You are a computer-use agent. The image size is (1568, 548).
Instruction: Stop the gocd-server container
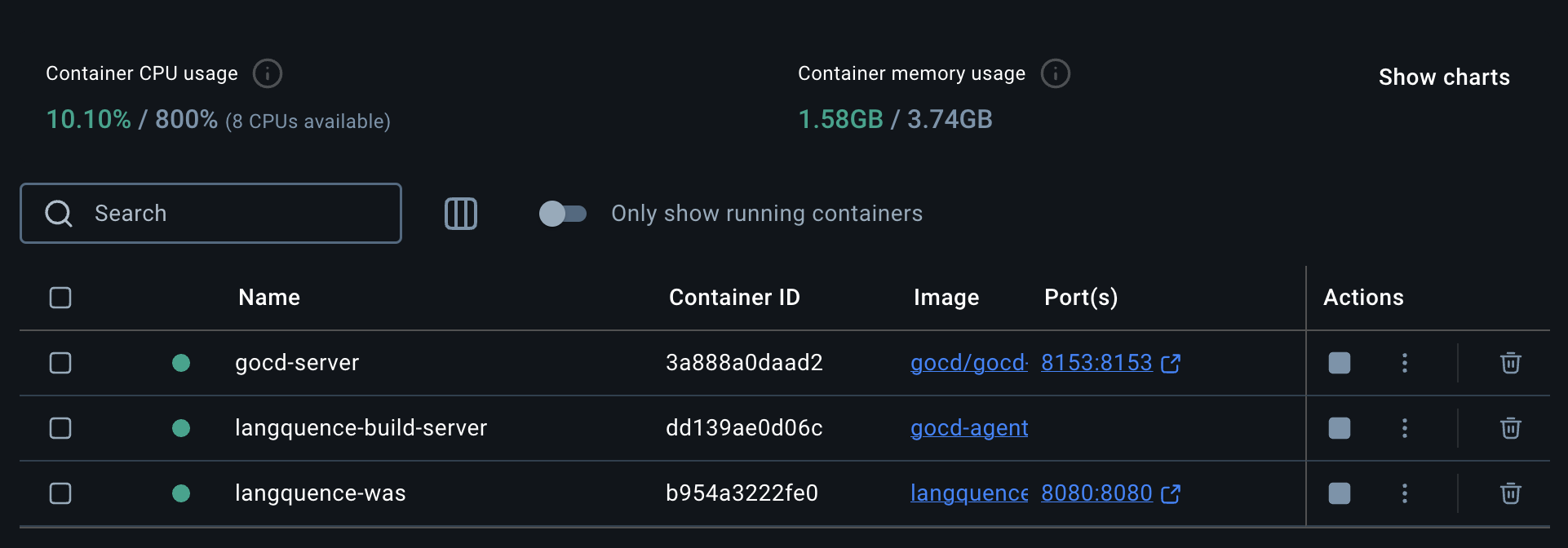[x=1340, y=363]
